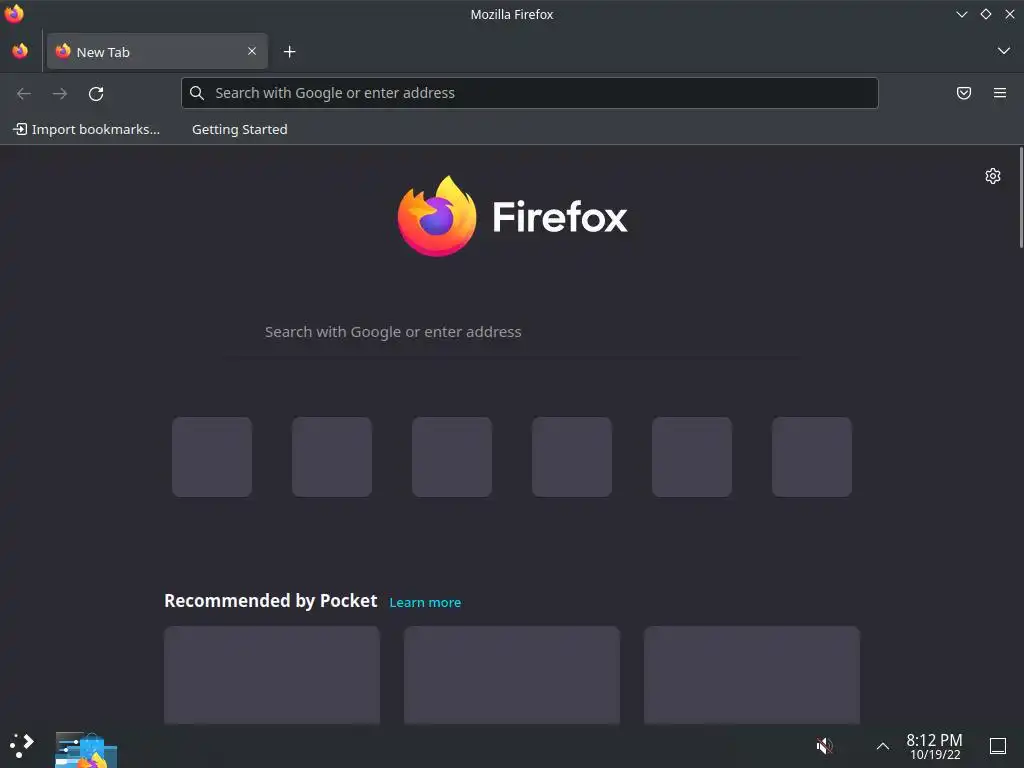Open the KDE application launcher
1024x768 pixels.
pos(22,745)
